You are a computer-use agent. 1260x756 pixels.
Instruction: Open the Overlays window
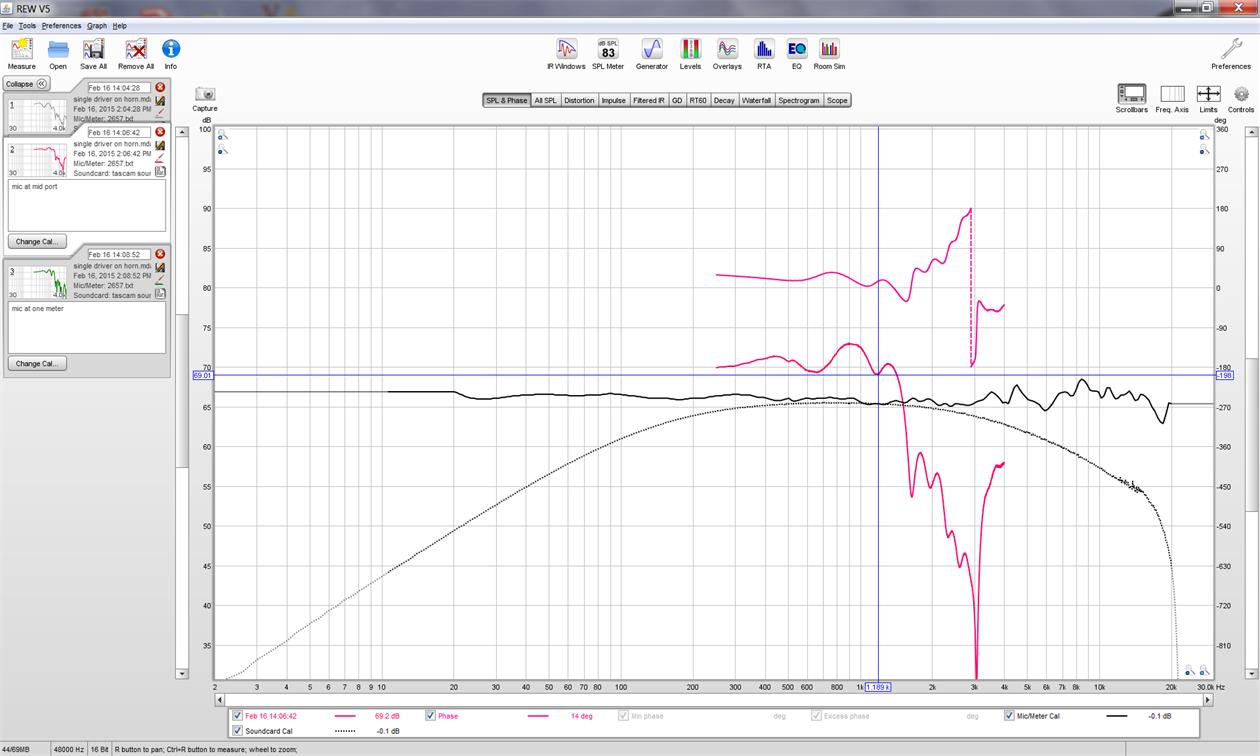point(727,54)
